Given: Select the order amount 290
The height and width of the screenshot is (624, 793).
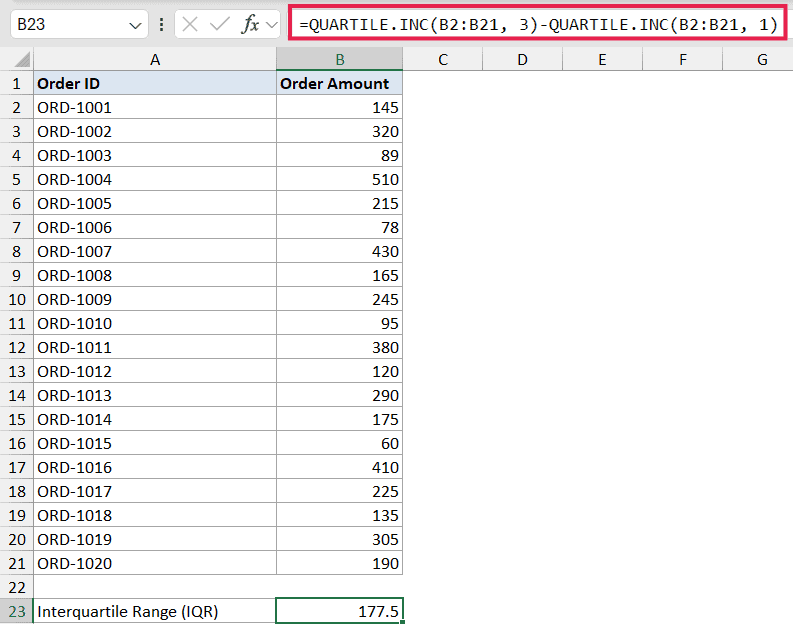Looking at the screenshot, I should pos(339,395).
